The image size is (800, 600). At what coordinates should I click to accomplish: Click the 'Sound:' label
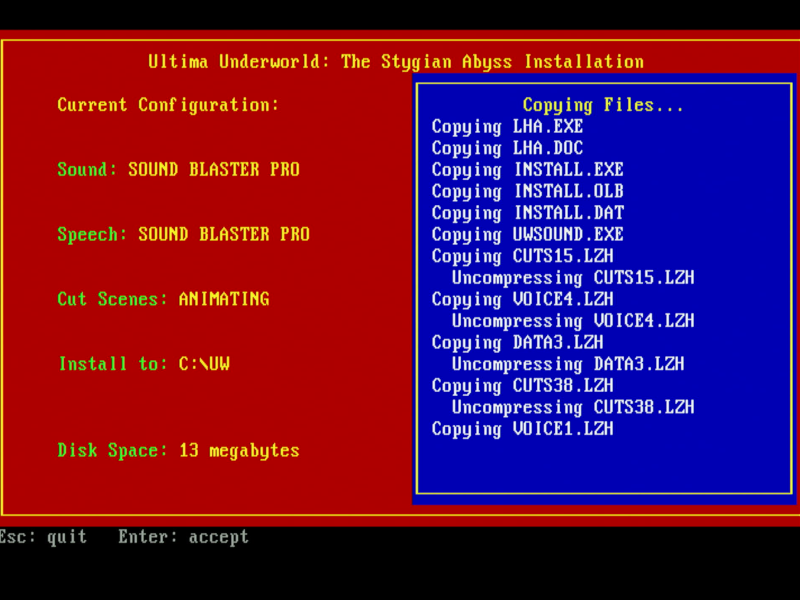click(x=87, y=169)
